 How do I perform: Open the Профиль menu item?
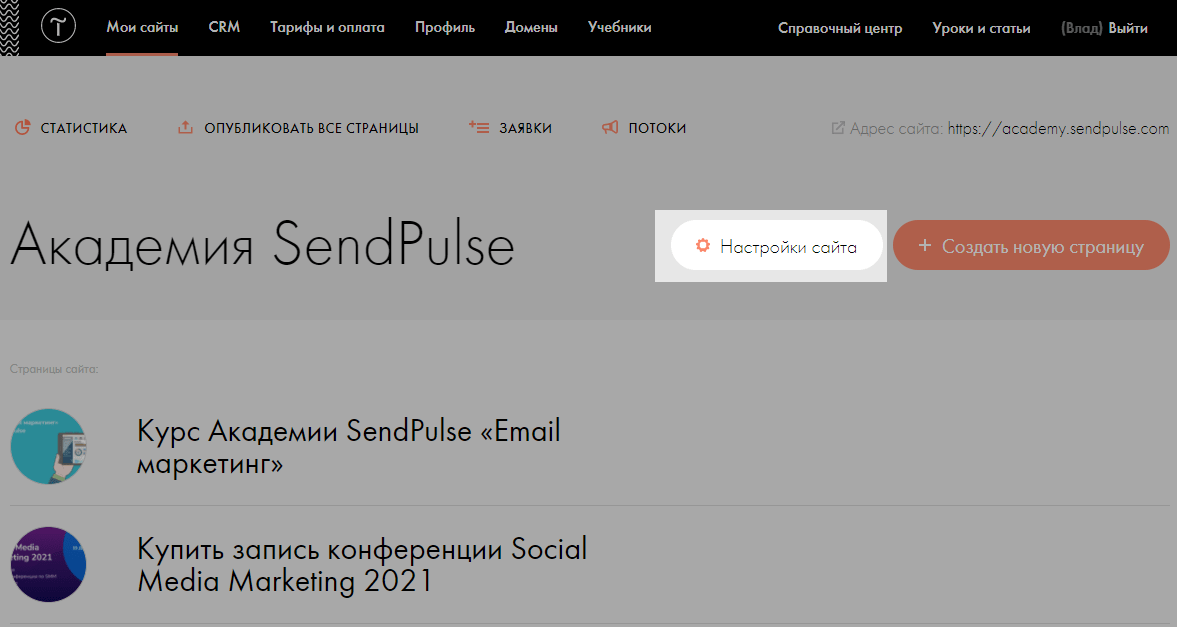pos(445,28)
